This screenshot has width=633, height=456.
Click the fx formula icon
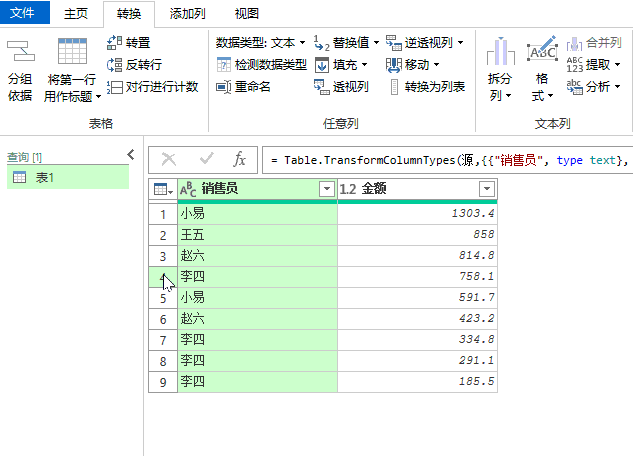(x=239, y=159)
